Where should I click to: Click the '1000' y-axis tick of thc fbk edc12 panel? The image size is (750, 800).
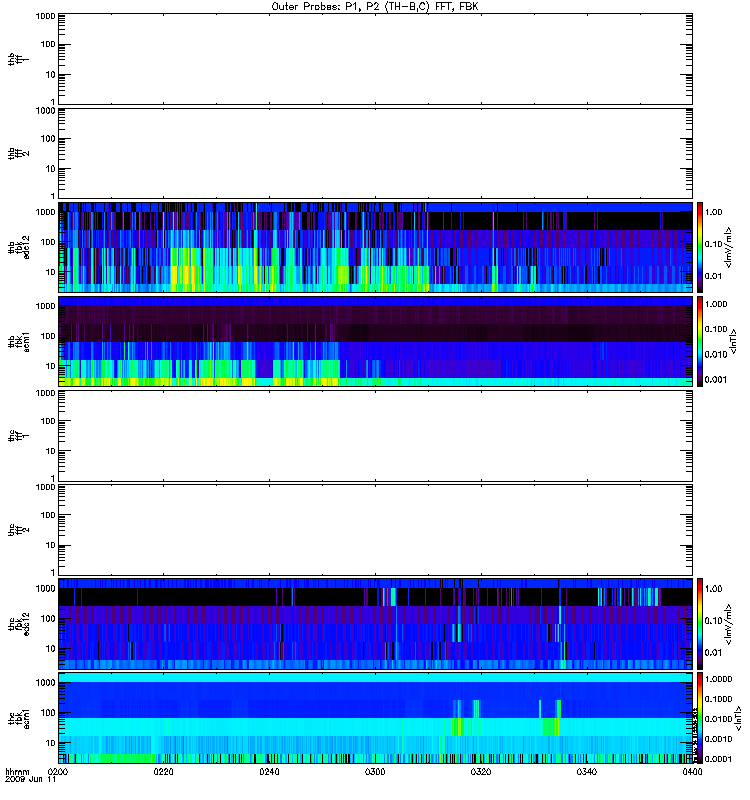[x=45, y=589]
